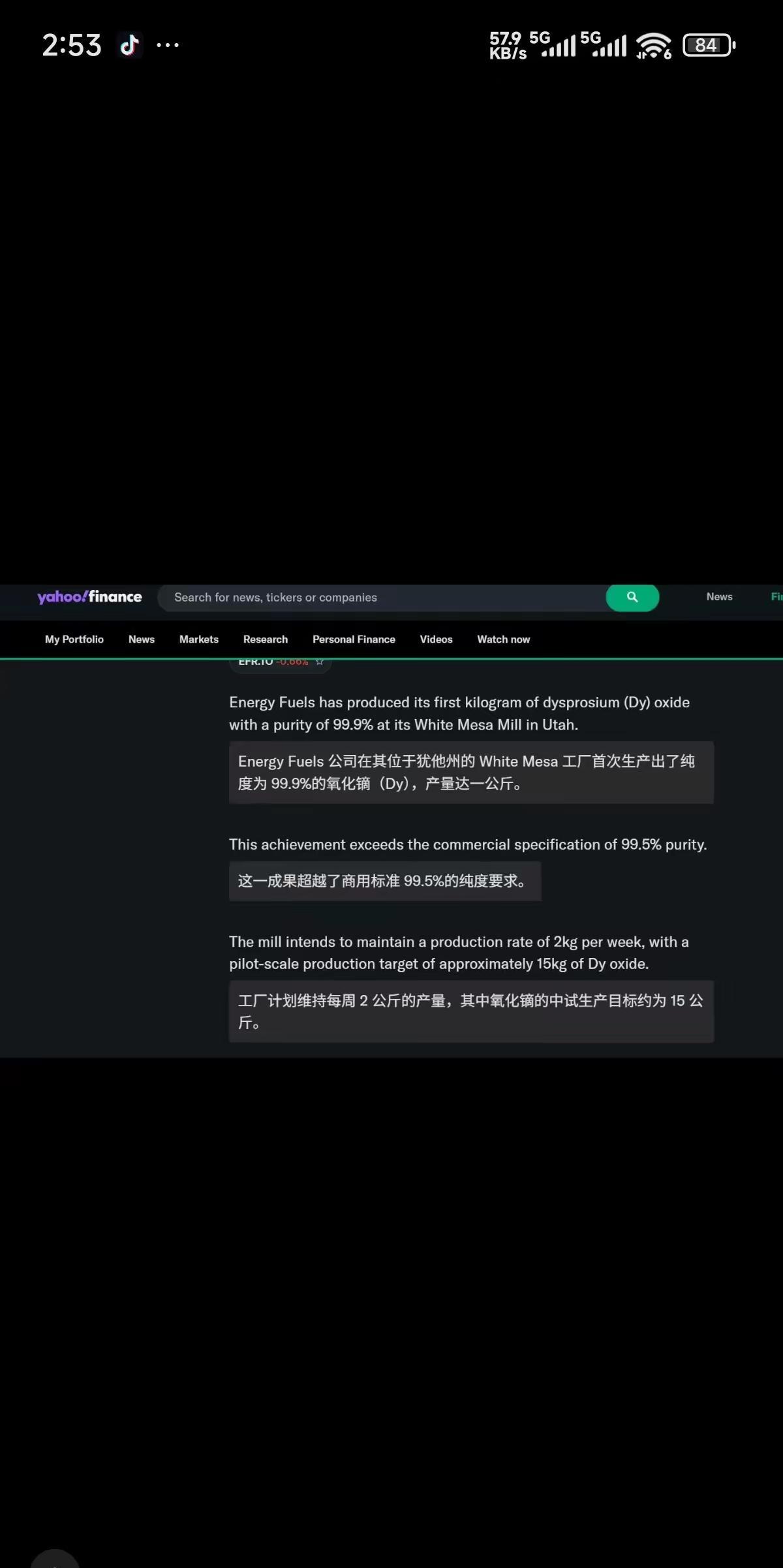Viewport: 783px width, 1568px height.
Task: Tap the first 5G signal strength indicator
Action: (553, 44)
